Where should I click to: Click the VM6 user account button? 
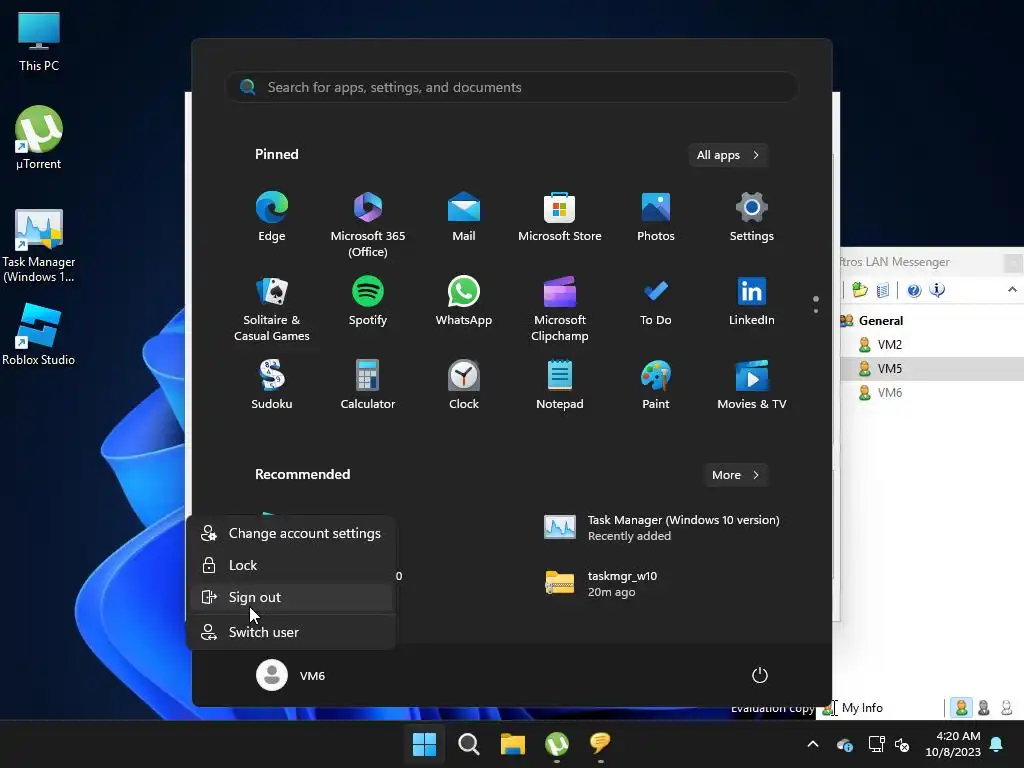(x=291, y=675)
